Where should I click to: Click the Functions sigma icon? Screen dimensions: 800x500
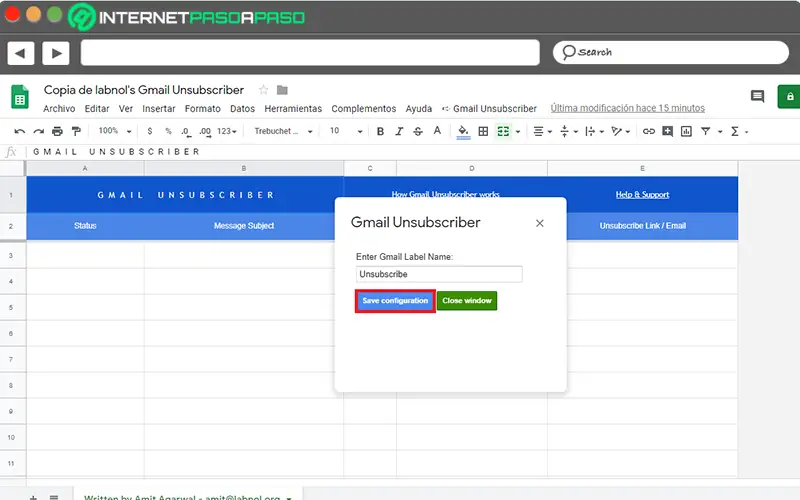tap(735, 132)
